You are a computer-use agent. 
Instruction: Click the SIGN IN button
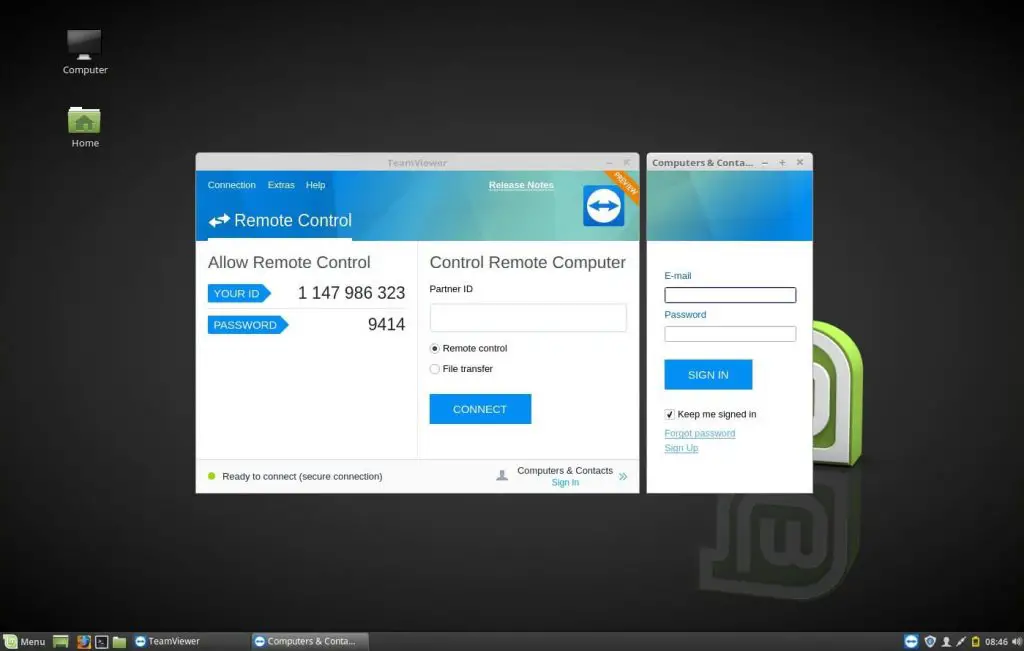708,375
